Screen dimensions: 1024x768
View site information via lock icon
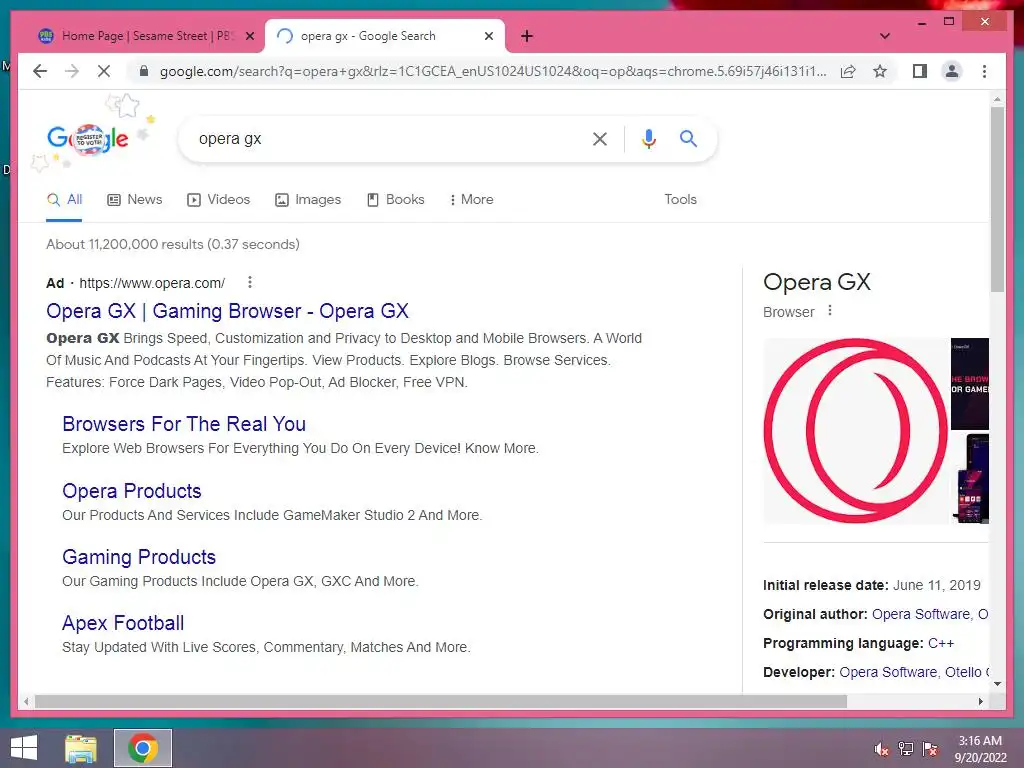144,71
